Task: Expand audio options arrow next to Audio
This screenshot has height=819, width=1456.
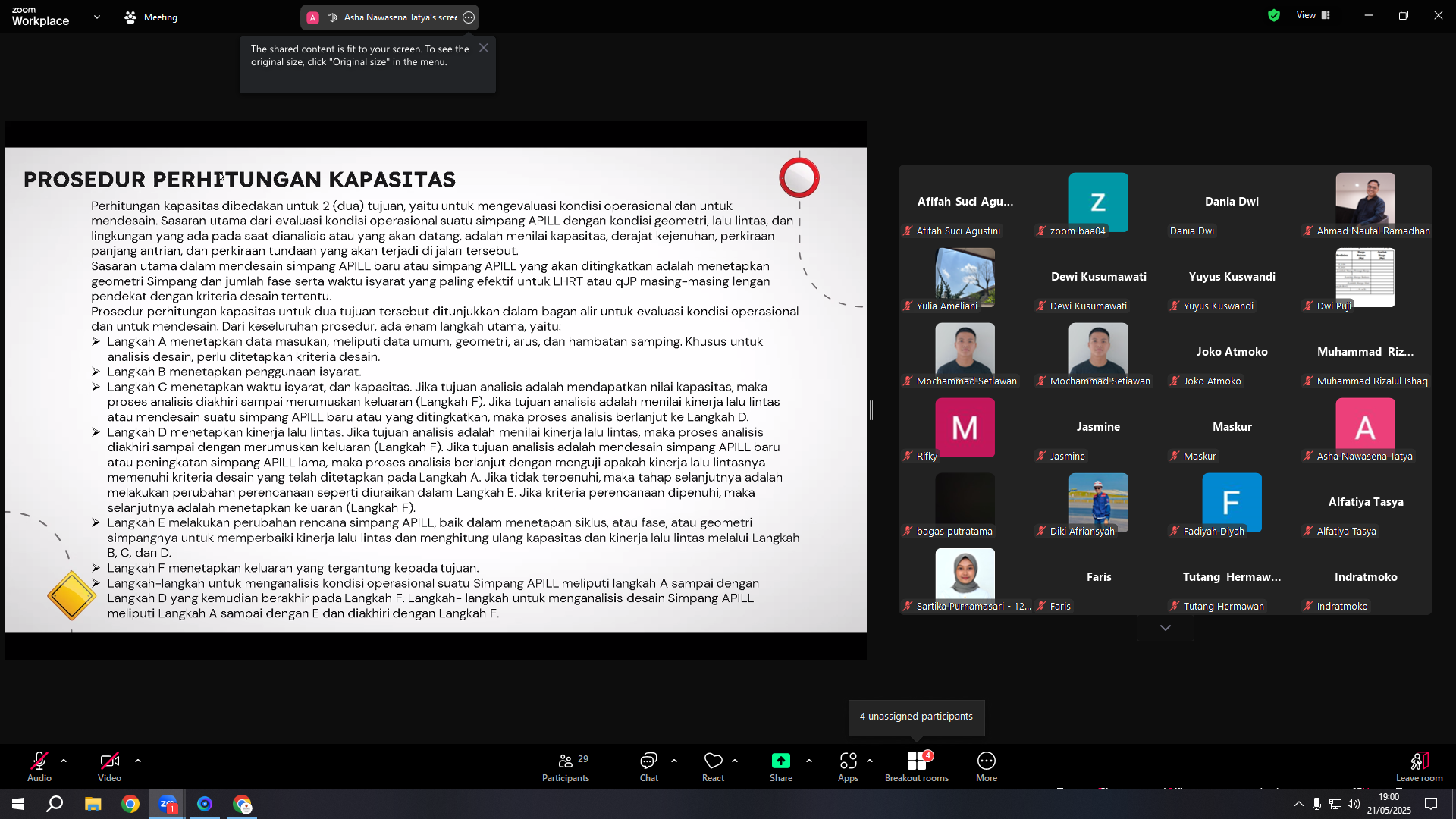Action: 64,761
